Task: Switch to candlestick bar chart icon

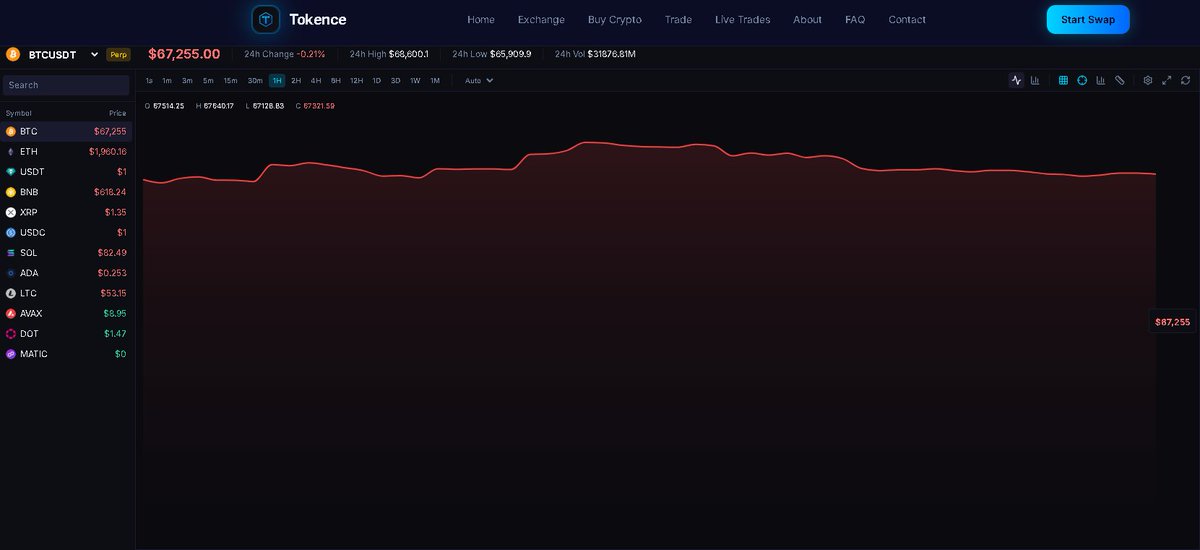Action: [1035, 80]
